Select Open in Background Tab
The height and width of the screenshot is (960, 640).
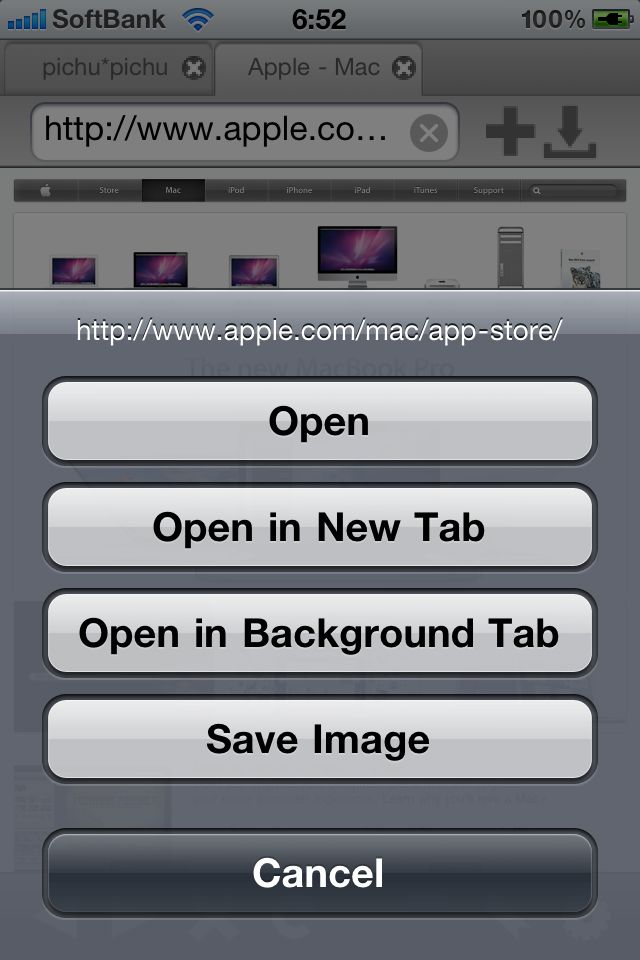click(320, 633)
